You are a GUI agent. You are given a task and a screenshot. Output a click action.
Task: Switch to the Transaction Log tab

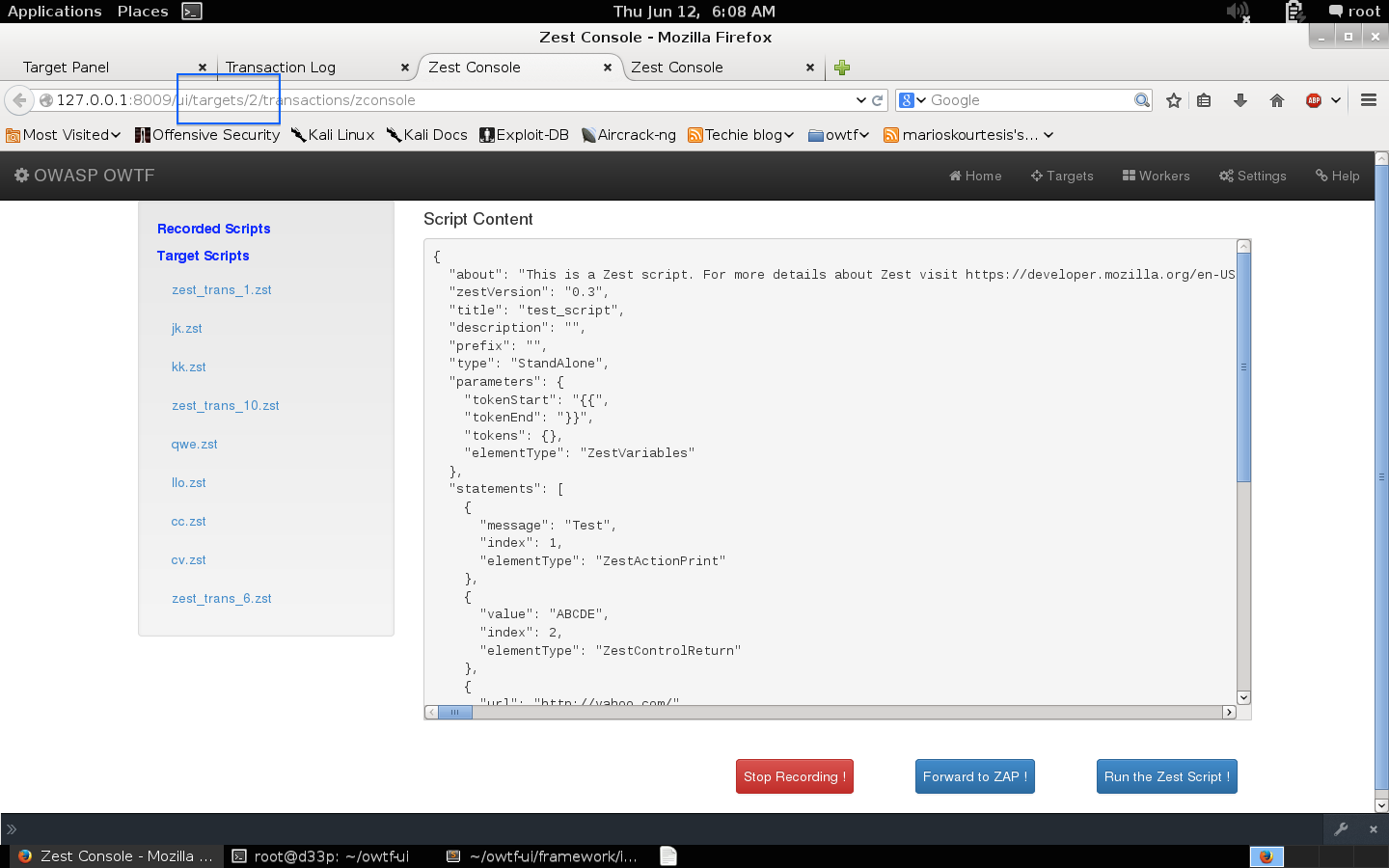313,68
